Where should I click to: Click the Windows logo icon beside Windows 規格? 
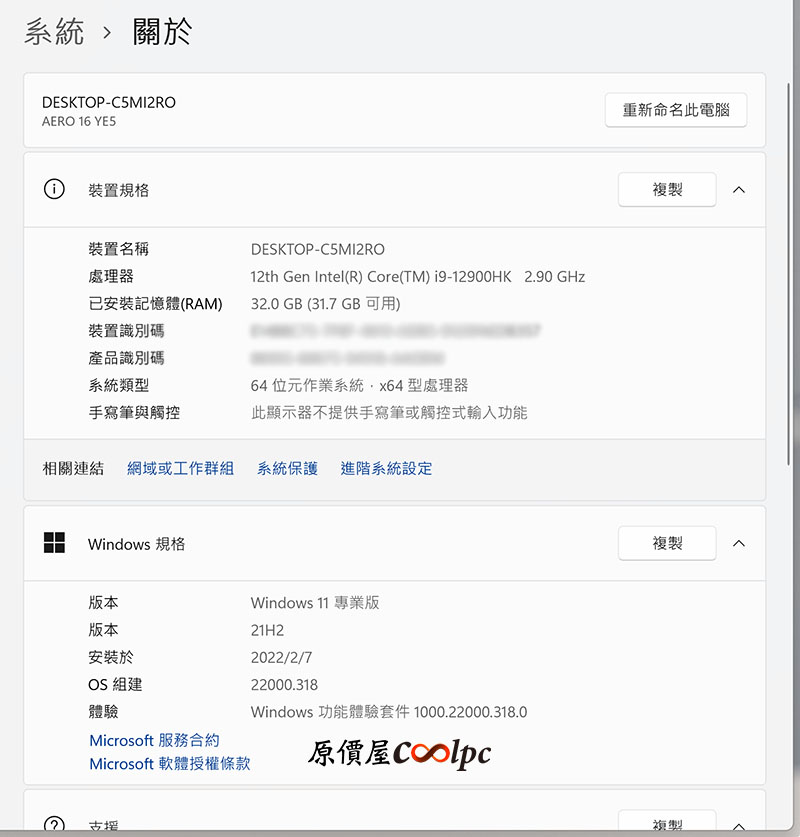click(54, 543)
